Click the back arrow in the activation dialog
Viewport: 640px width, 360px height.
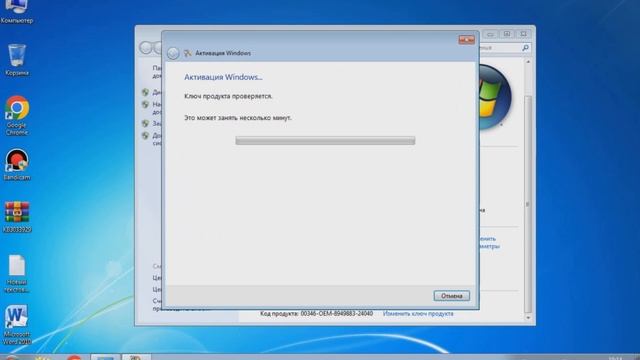pos(173,53)
